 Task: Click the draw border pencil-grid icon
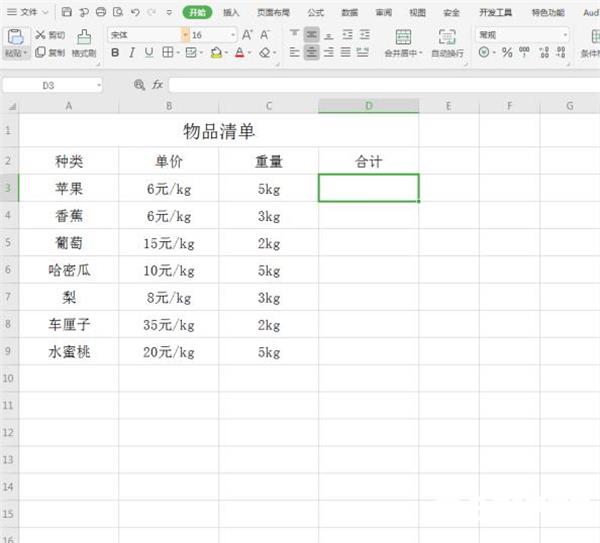click(x=191, y=52)
